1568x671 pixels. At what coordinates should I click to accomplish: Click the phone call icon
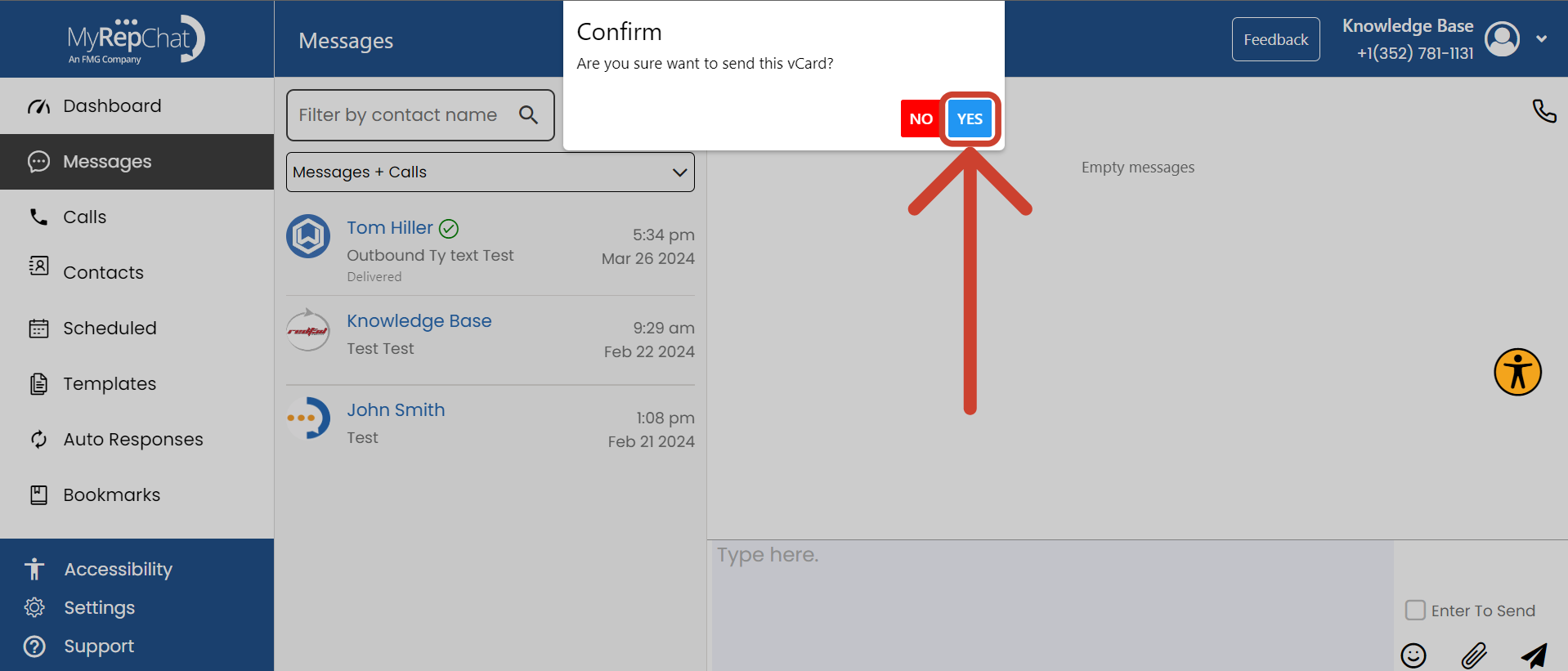click(x=1543, y=110)
